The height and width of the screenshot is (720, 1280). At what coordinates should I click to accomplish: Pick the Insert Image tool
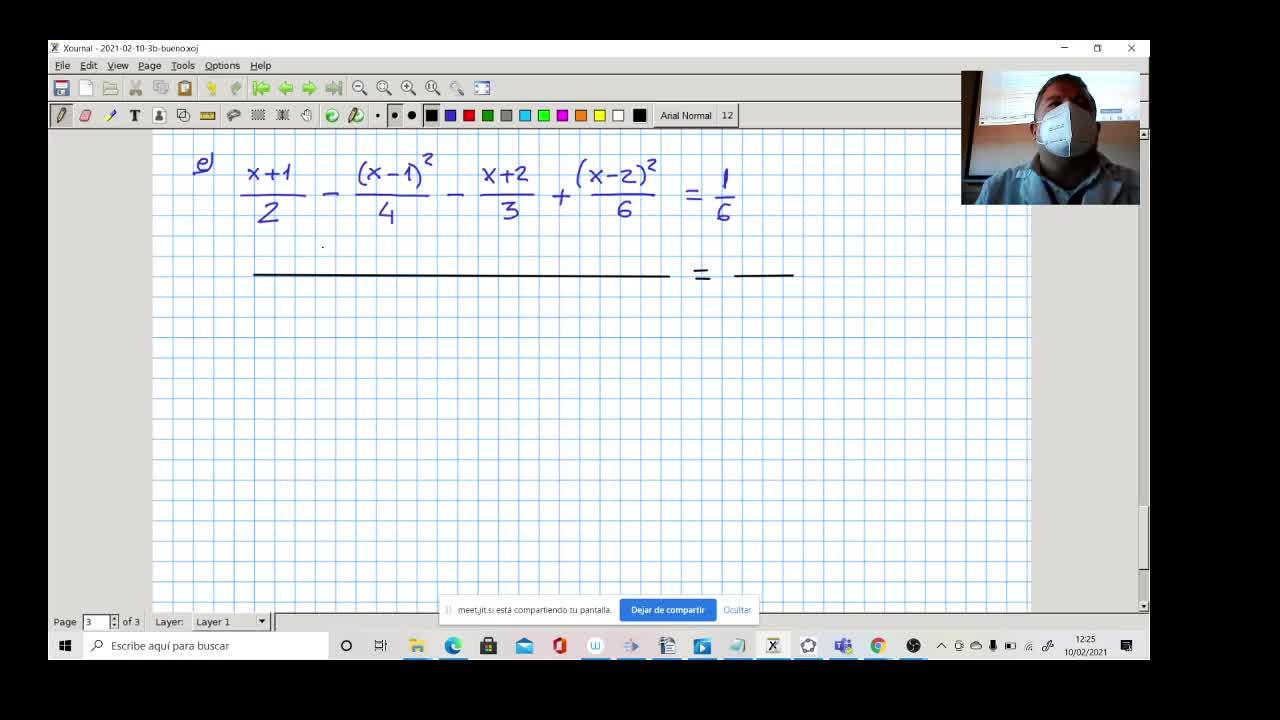pos(159,116)
